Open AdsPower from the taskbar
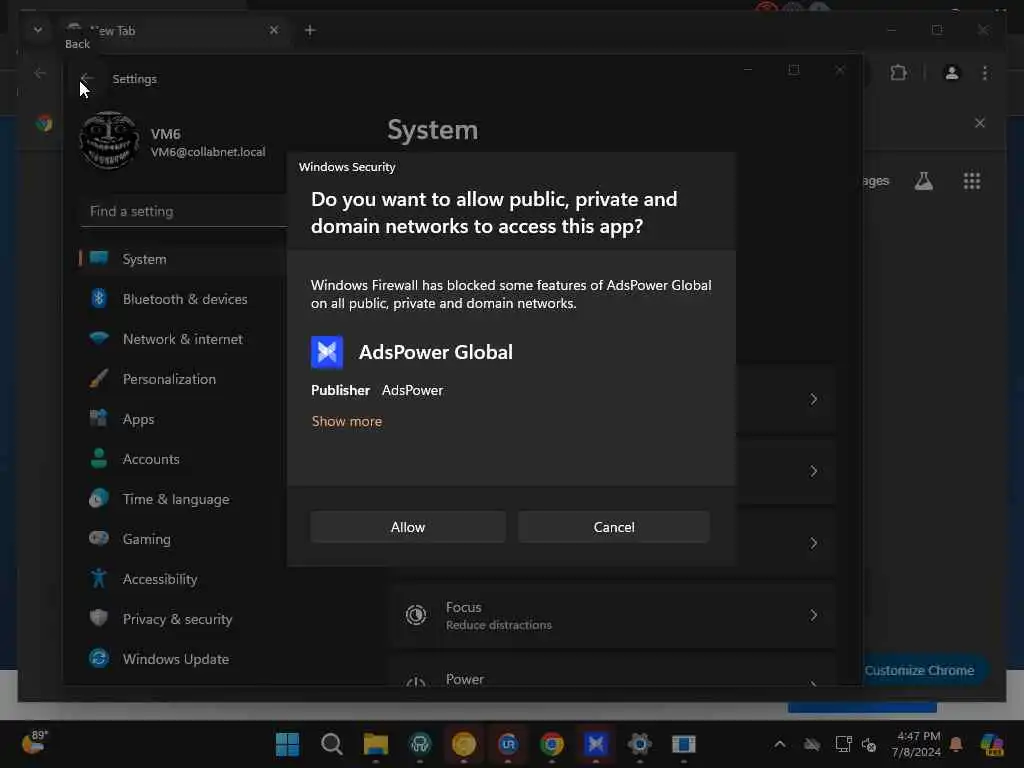The image size is (1024, 768). click(x=596, y=744)
